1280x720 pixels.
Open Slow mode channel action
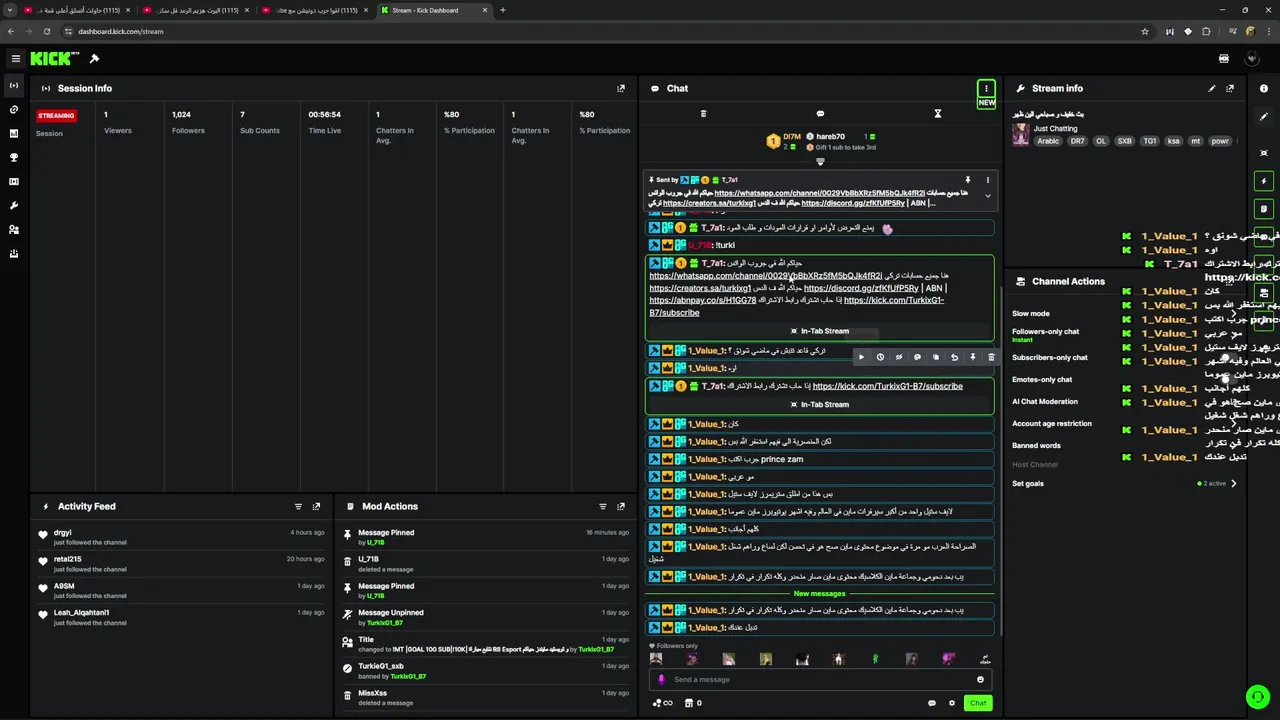1031,314
